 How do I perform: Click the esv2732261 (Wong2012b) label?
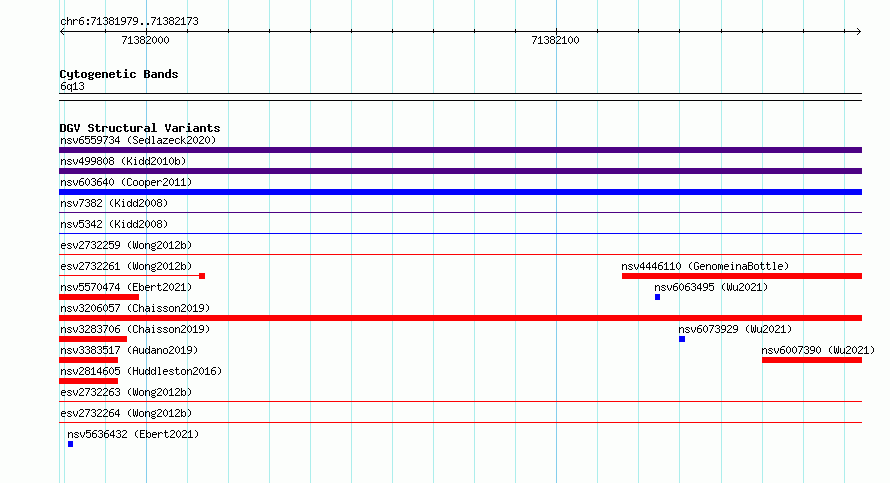point(126,266)
